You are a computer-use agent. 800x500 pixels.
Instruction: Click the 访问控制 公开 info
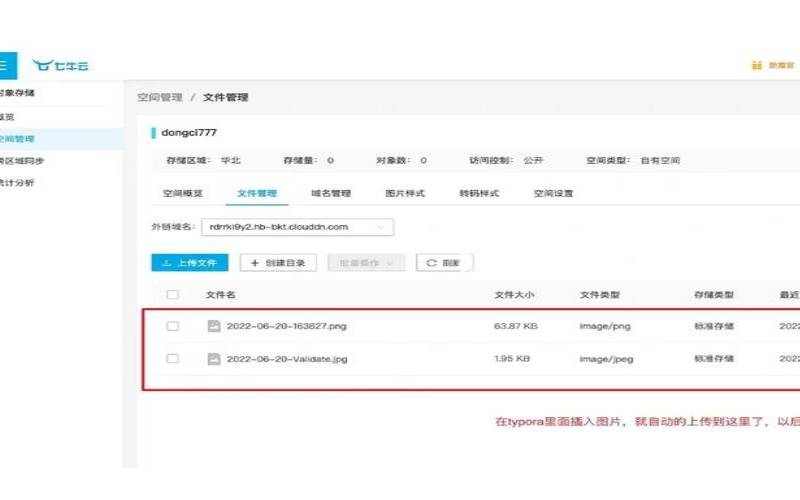pos(506,160)
